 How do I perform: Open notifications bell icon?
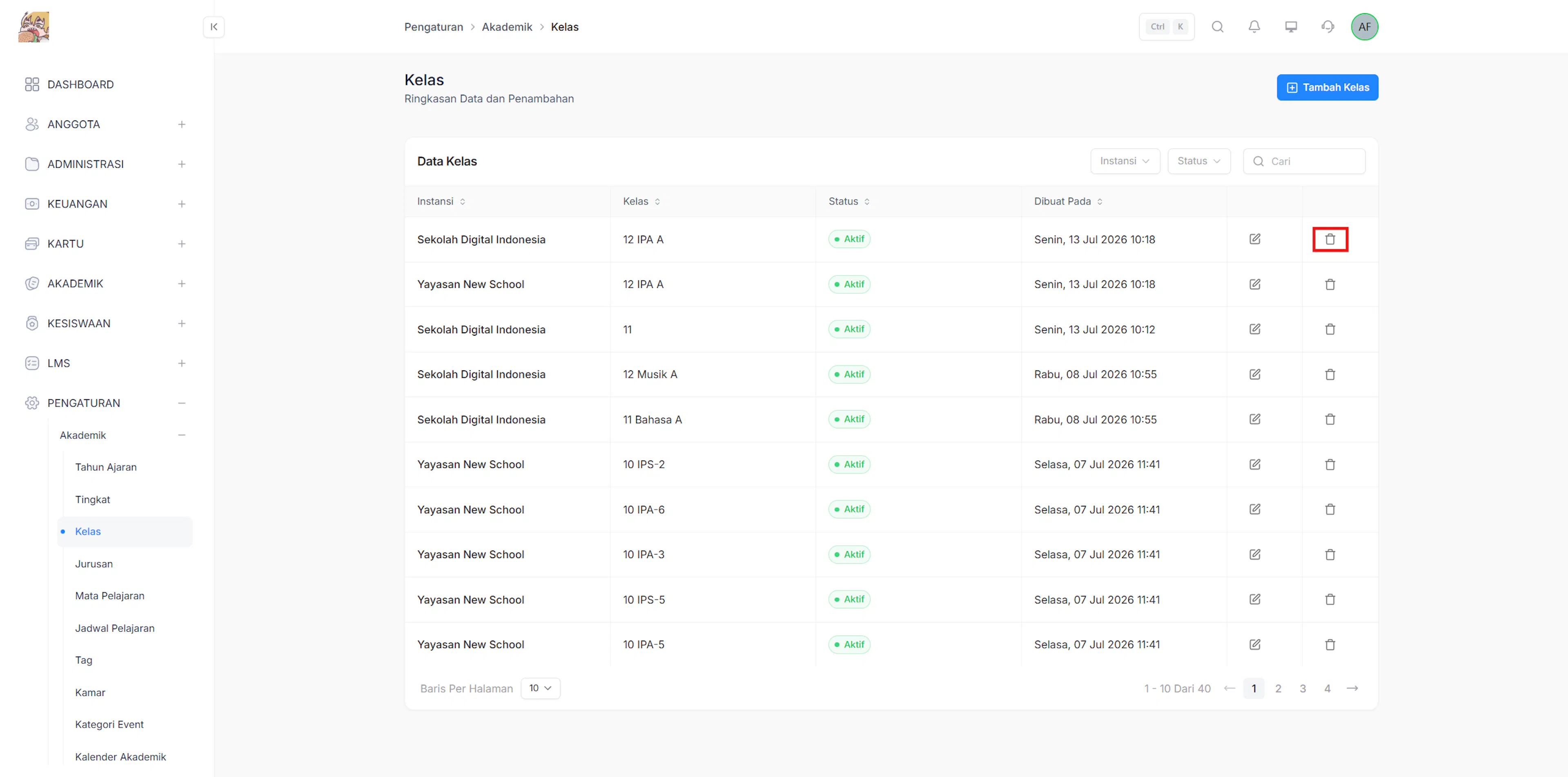pyautogui.click(x=1254, y=27)
